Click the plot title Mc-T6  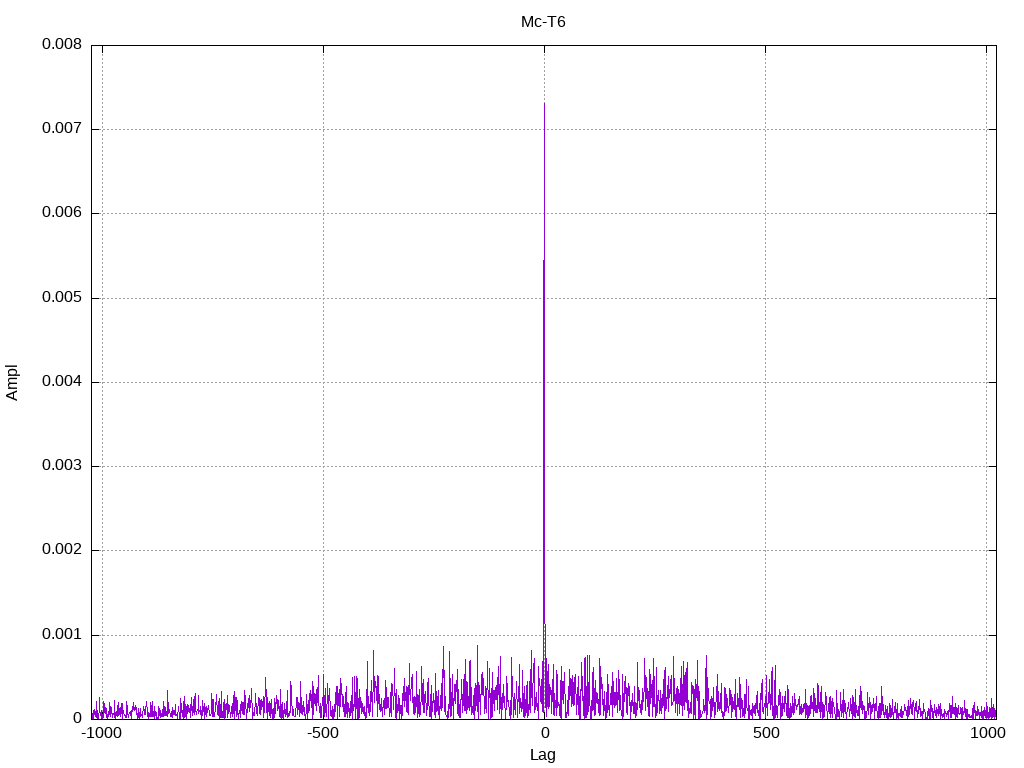click(x=543, y=22)
